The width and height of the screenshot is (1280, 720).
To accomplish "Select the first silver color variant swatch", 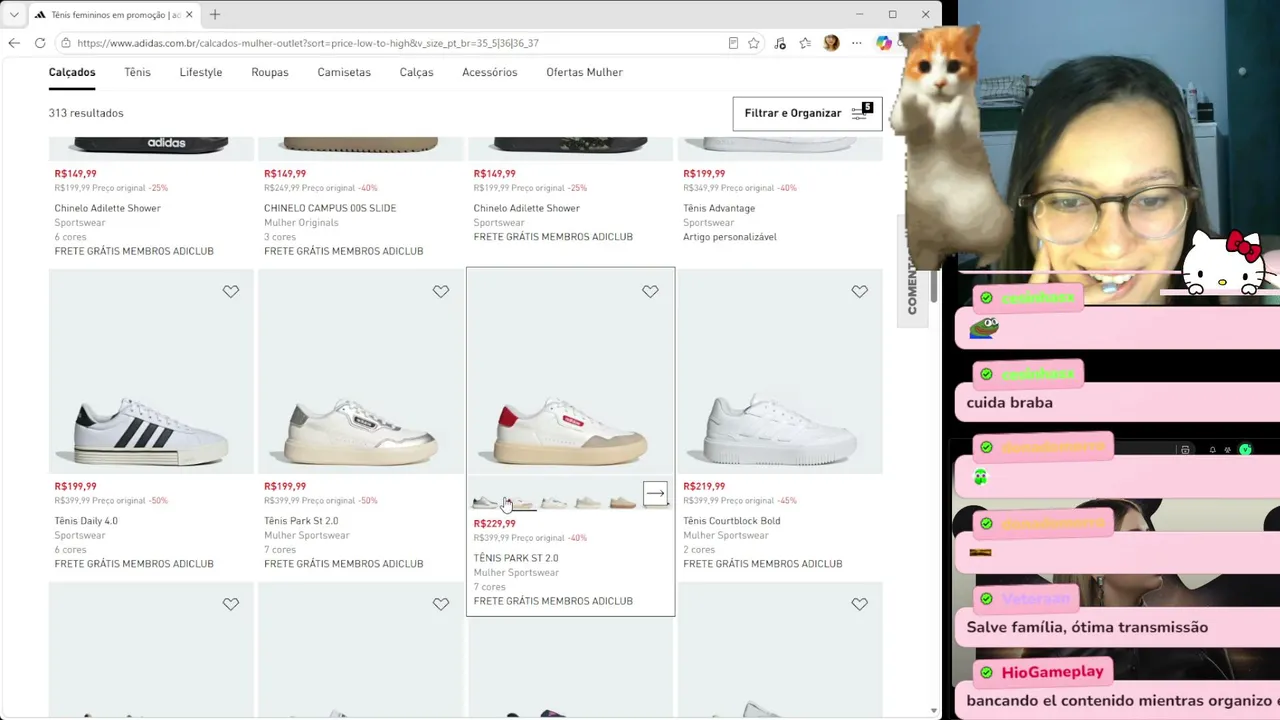I will point(485,501).
